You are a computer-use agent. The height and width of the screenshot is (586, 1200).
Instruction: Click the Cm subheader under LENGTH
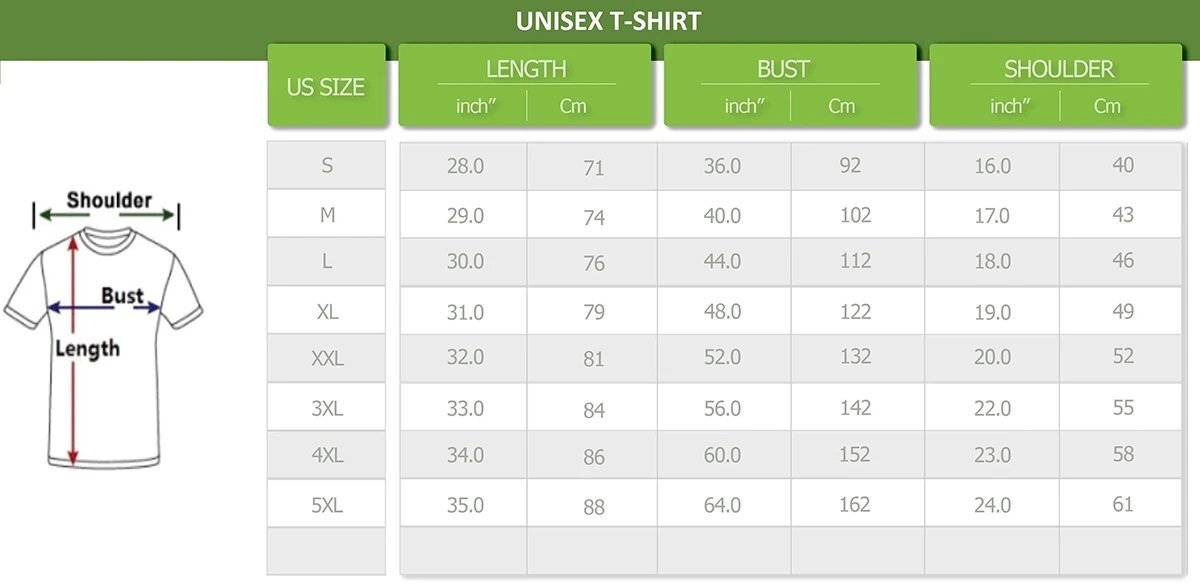pyautogui.click(x=573, y=106)
